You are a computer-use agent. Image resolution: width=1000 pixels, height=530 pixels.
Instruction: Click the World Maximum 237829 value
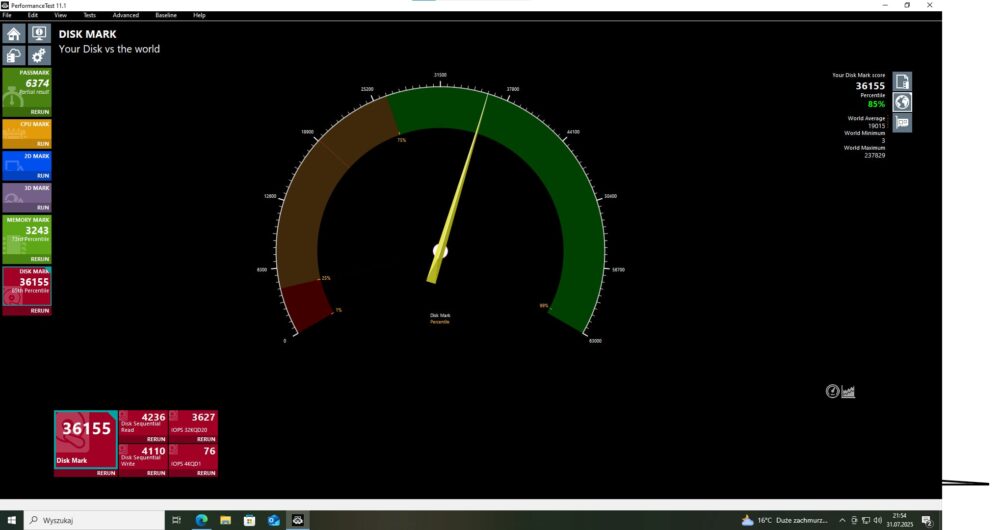874,155
